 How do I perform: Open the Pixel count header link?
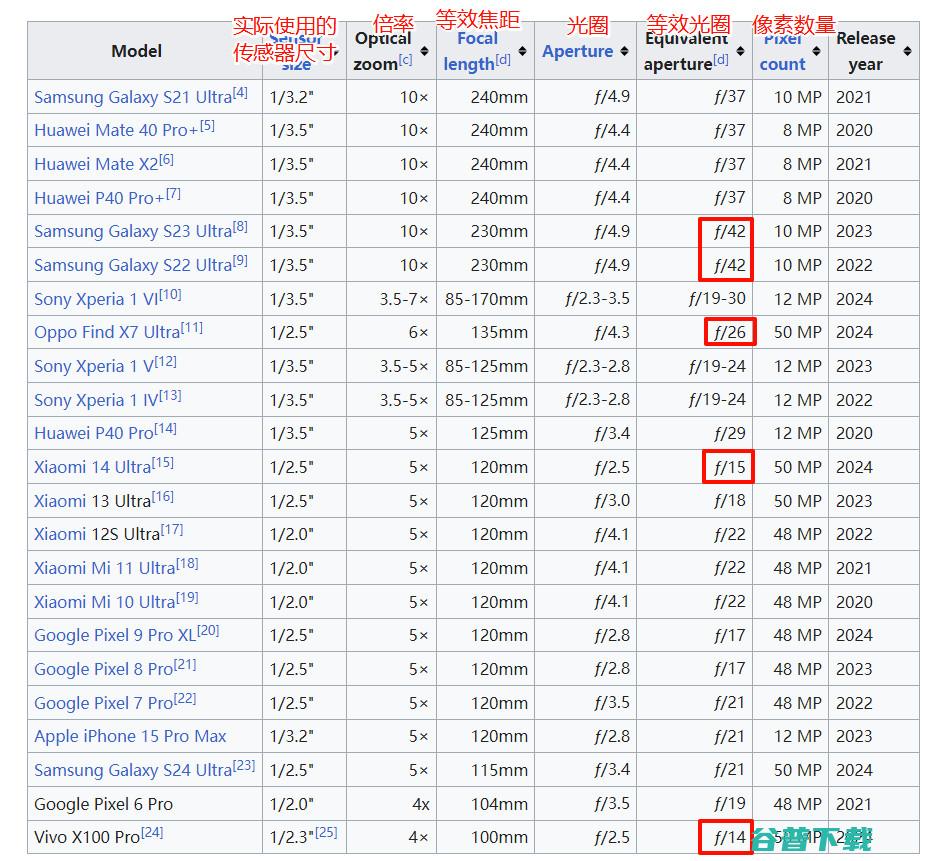783,52
